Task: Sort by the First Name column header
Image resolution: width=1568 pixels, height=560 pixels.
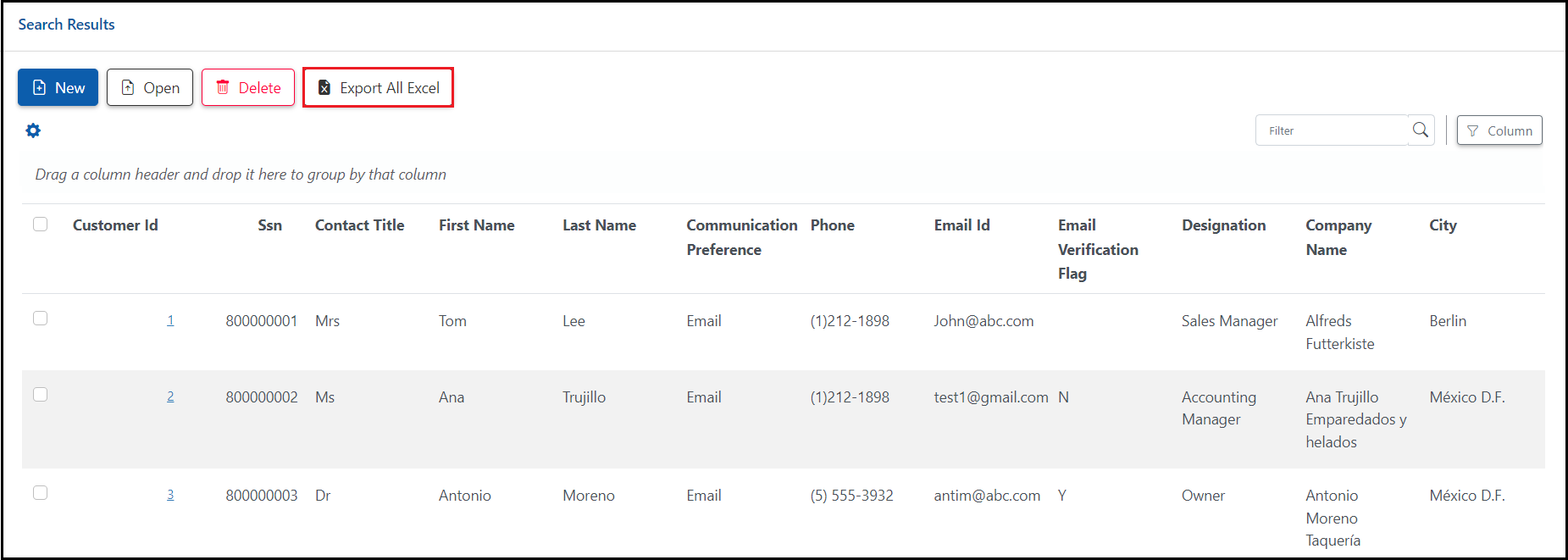Action: tap(476, 225)
